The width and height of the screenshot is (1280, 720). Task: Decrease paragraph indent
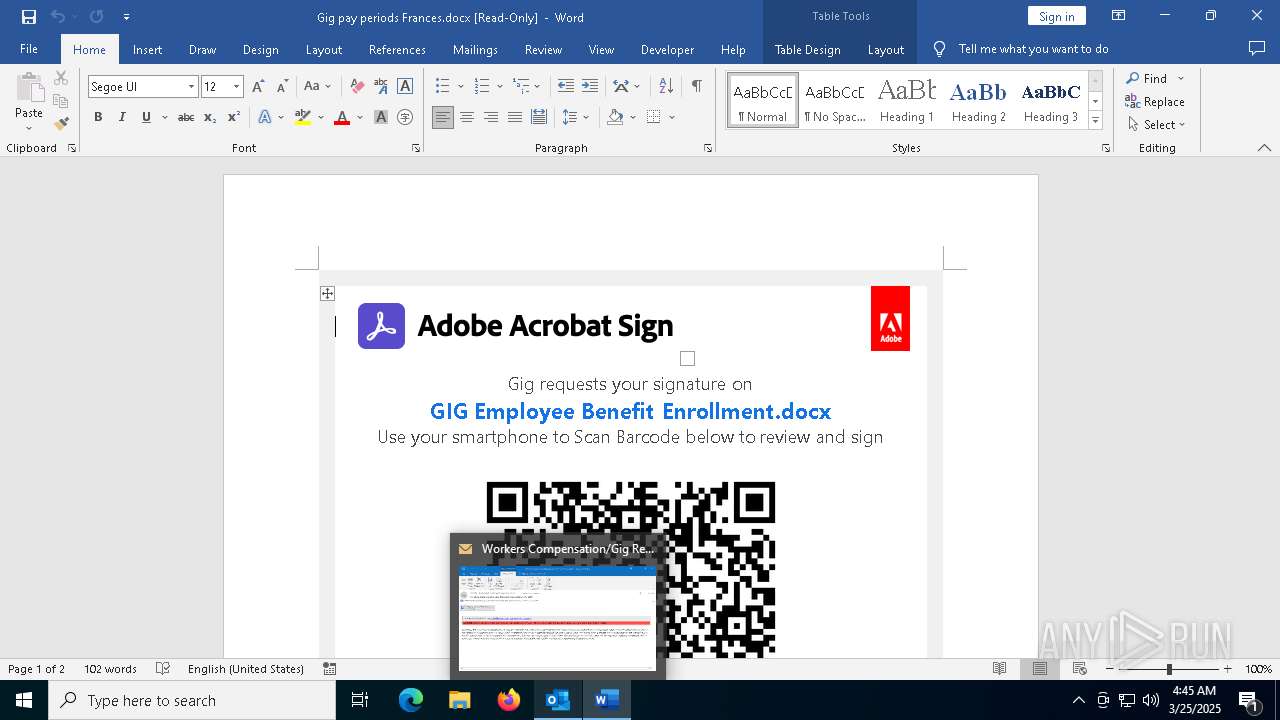(x=566, y=87)
